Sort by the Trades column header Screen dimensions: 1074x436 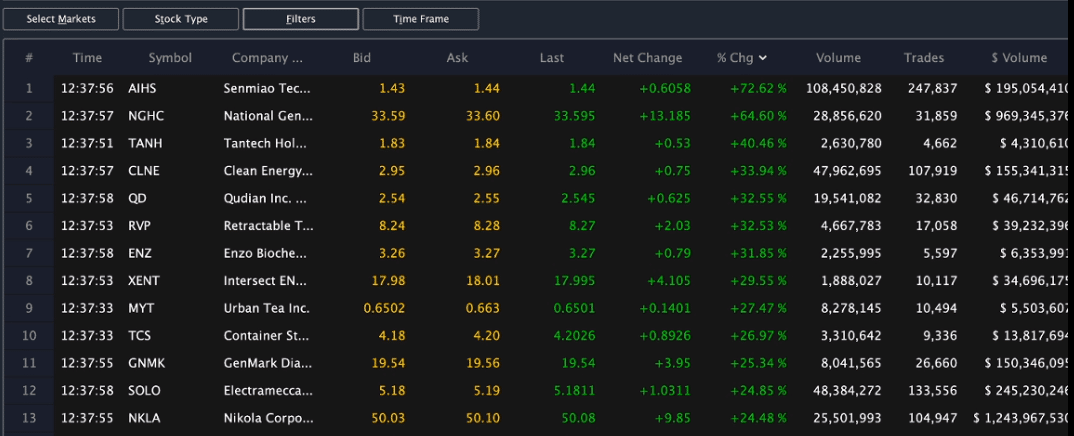pyautogui.click(x=923, y=58)
